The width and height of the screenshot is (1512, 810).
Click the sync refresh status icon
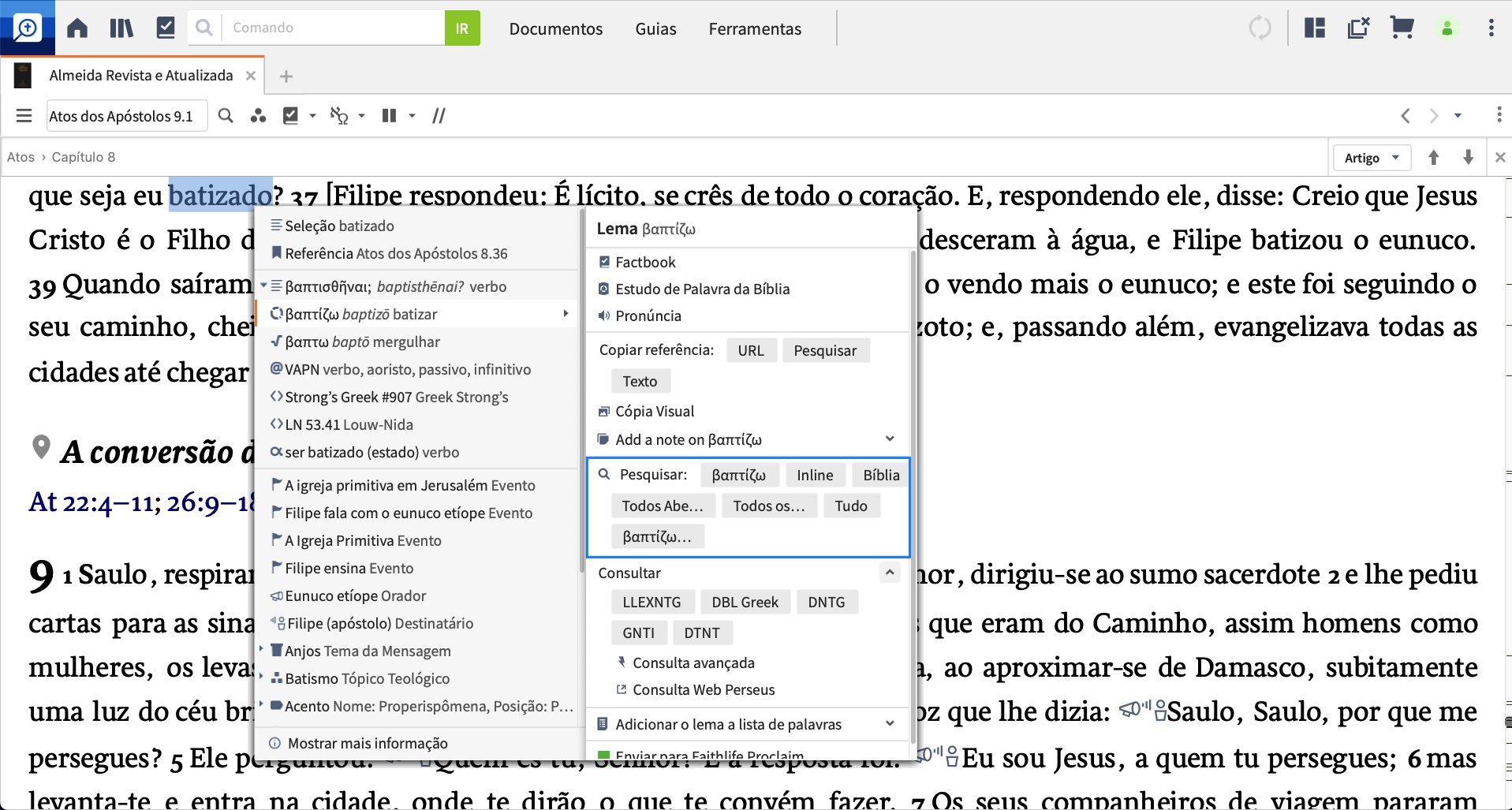1260,28
